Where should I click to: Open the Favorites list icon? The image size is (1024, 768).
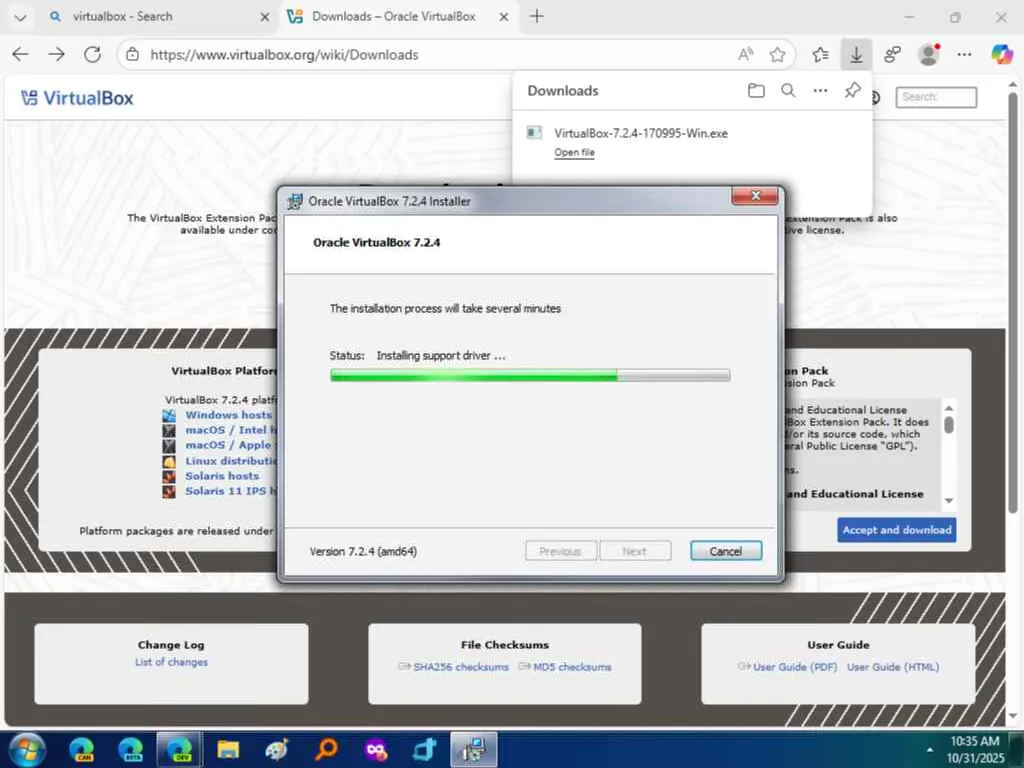pyautogui.click(x=821, y=54)
